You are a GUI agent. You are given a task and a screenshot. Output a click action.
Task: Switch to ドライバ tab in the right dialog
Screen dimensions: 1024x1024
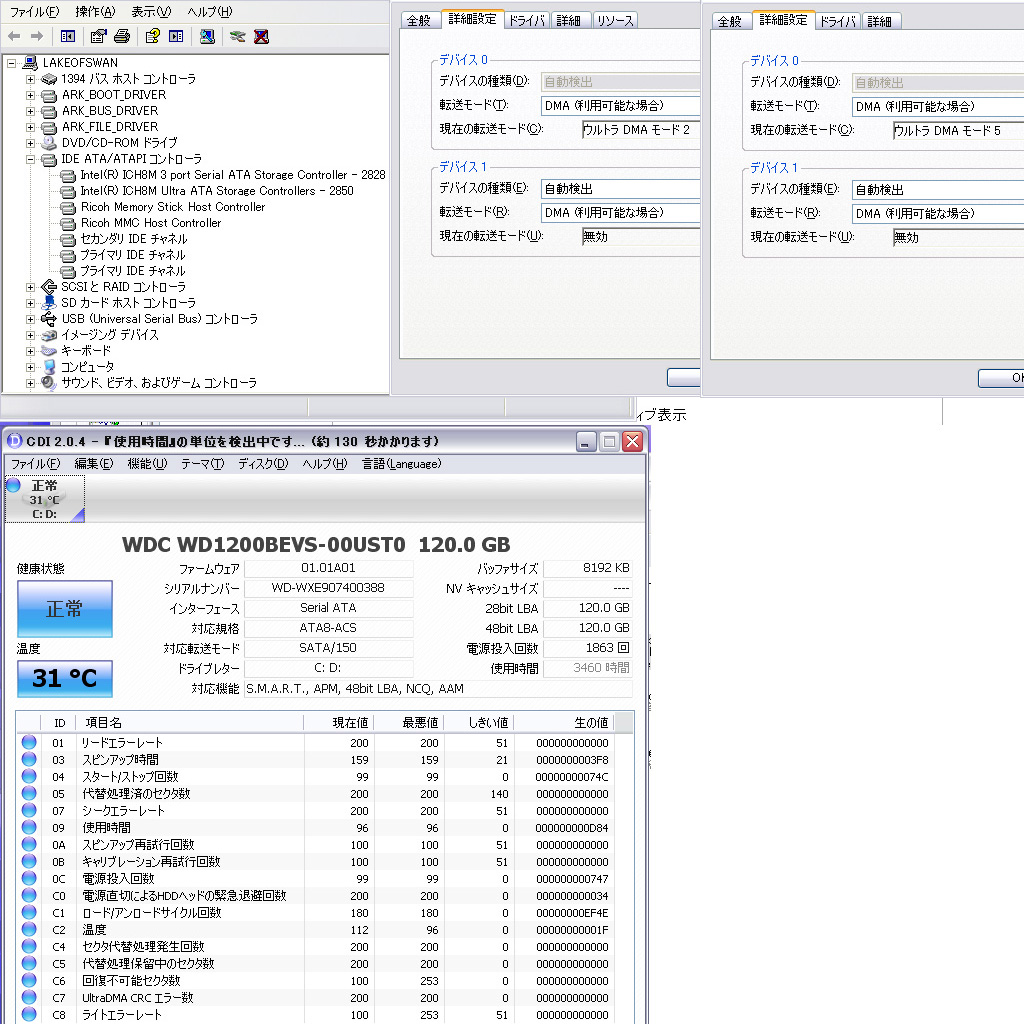point(838,22)
